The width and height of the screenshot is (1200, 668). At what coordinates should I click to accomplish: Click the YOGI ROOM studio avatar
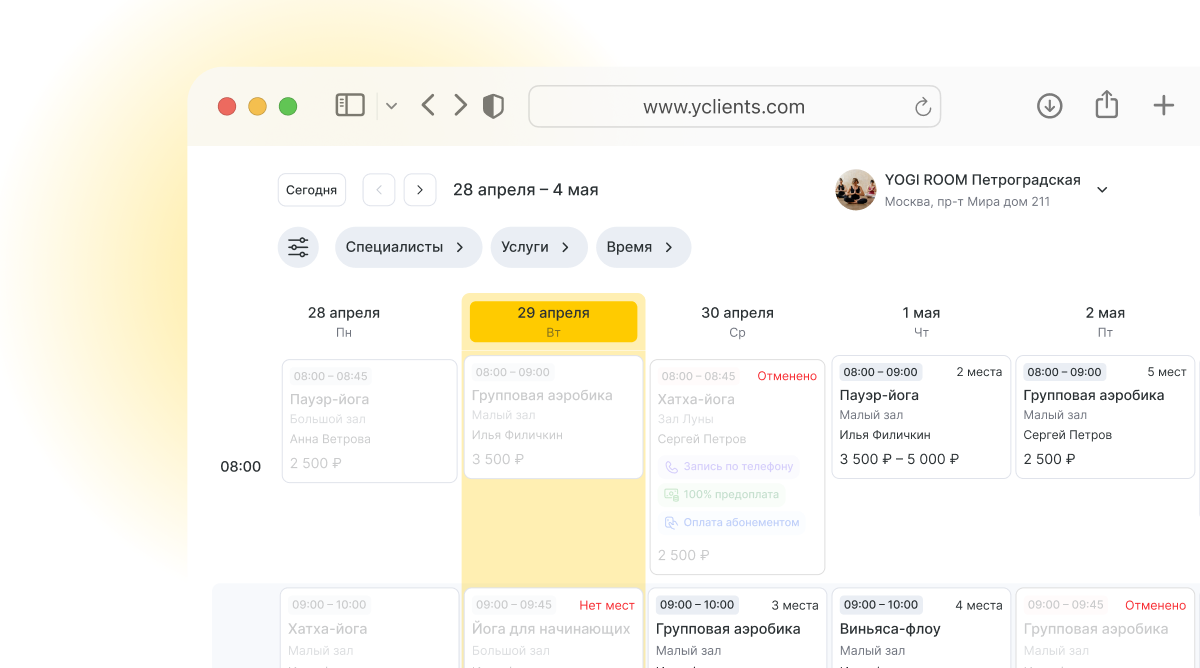coord(855,190)
